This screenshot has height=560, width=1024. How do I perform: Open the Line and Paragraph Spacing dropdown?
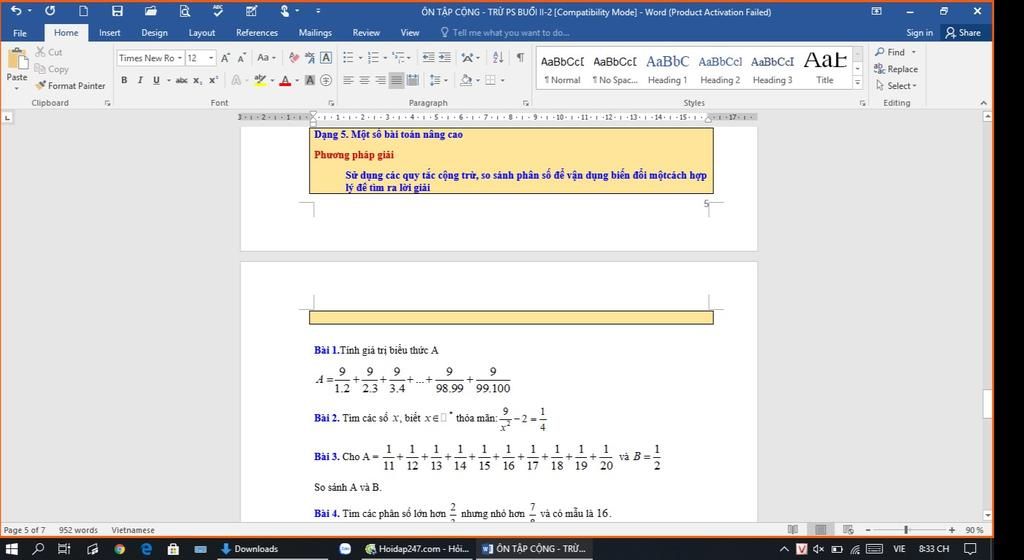(438, 80)
